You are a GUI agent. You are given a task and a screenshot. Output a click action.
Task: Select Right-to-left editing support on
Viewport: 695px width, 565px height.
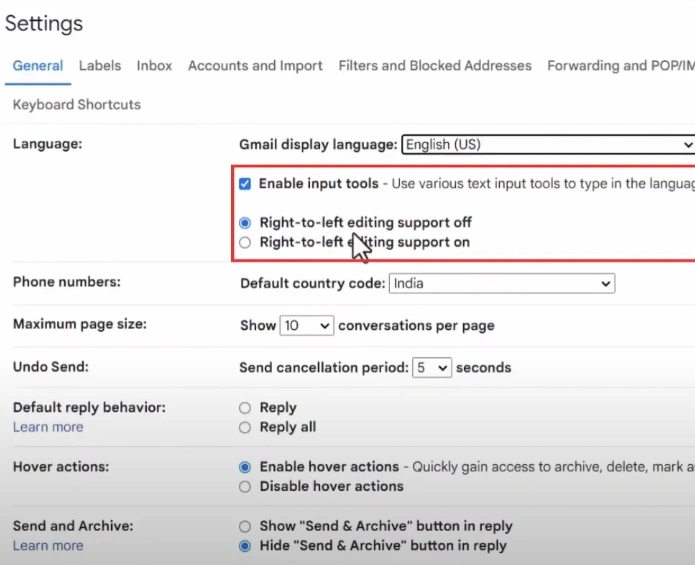point(245,242)
